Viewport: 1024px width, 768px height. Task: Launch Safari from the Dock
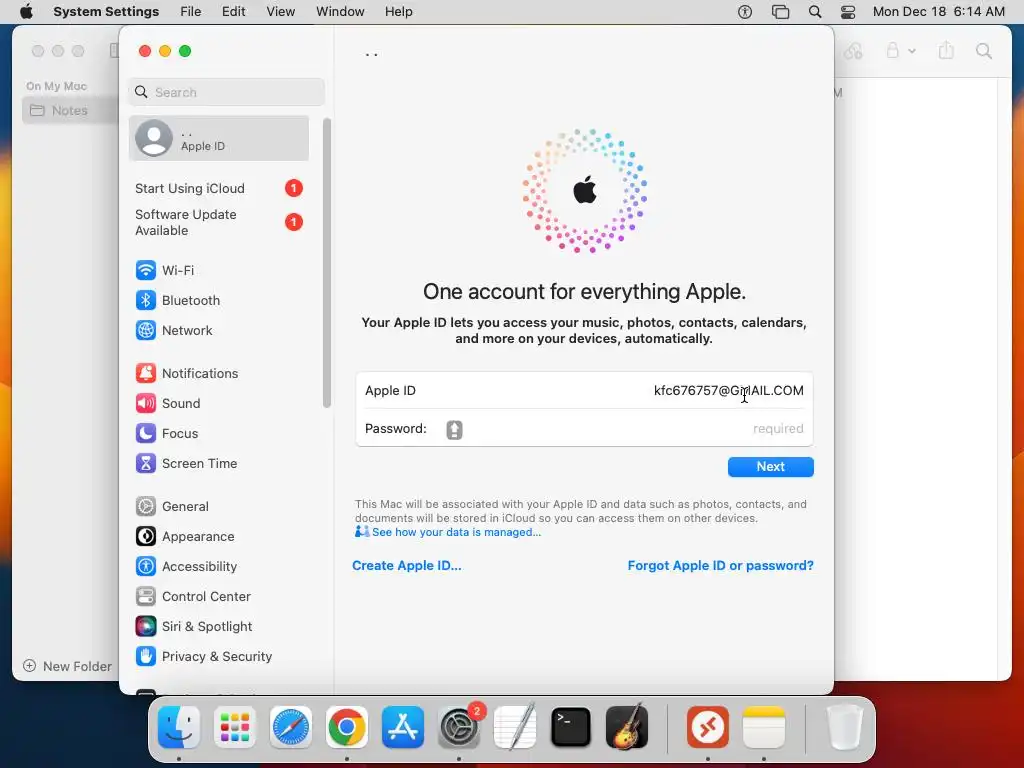[x=291, y=727]
